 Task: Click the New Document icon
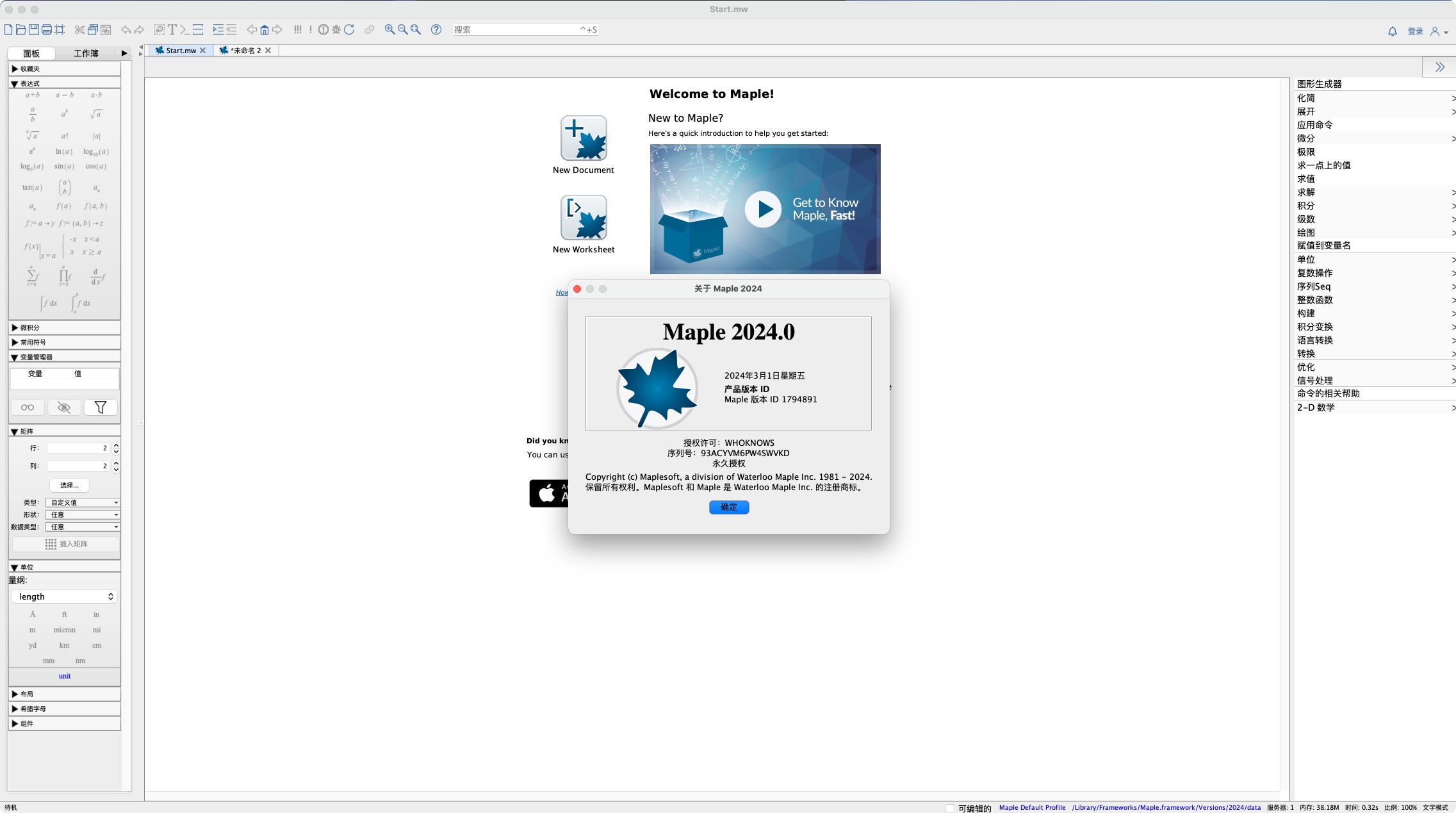coord(584,138)
